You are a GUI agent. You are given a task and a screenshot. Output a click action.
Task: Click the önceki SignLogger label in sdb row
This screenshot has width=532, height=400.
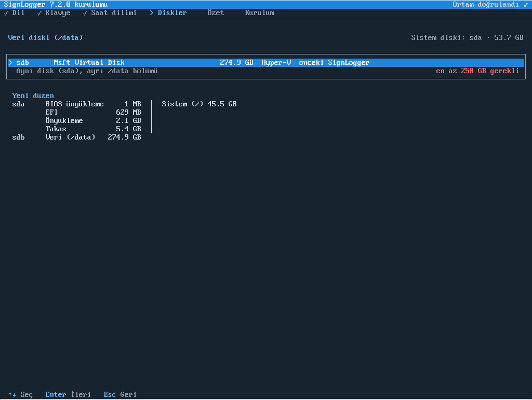point(334,62)
